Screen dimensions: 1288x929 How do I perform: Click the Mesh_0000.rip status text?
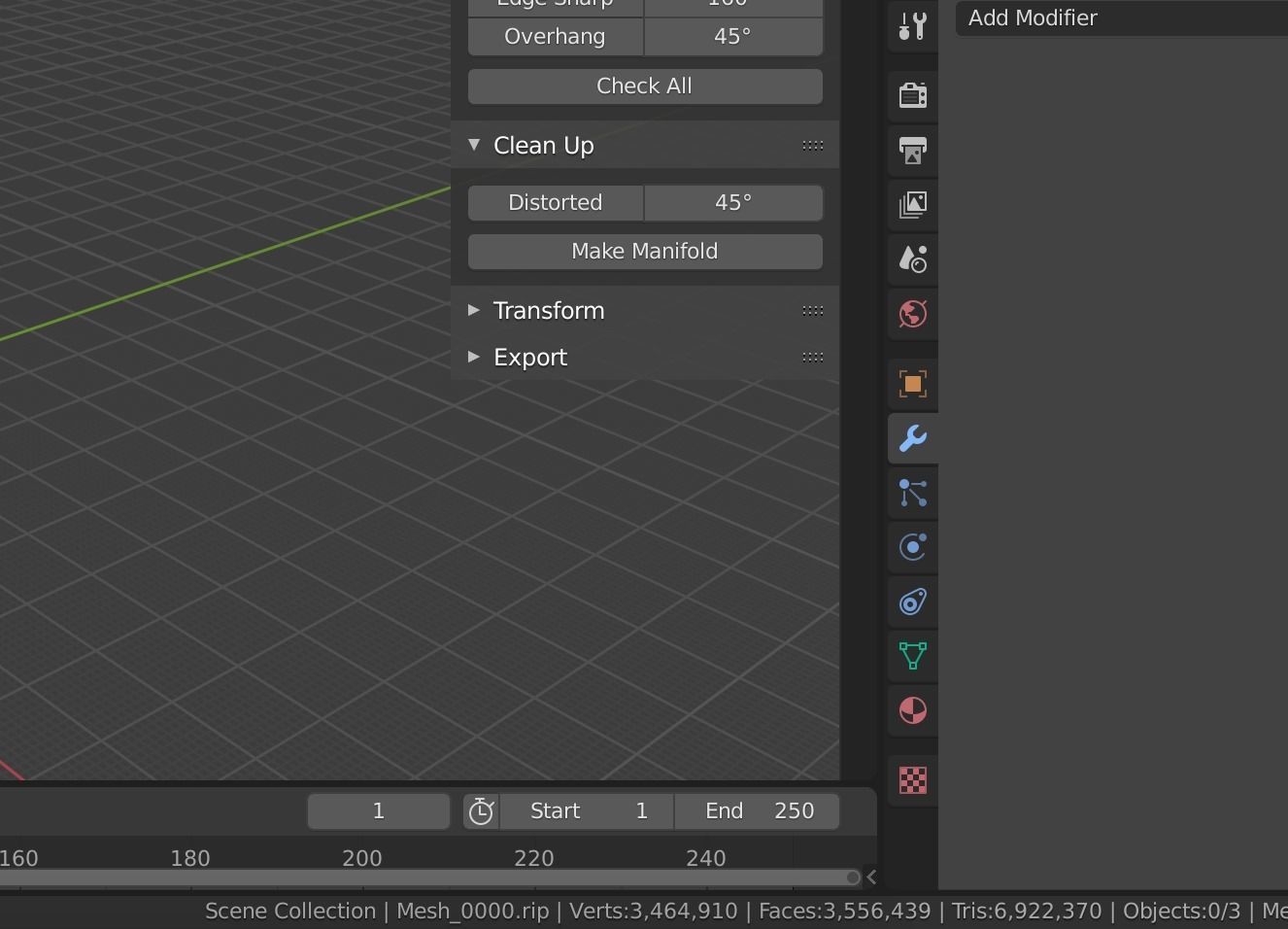pyautogui.click(x=473, y=912)
